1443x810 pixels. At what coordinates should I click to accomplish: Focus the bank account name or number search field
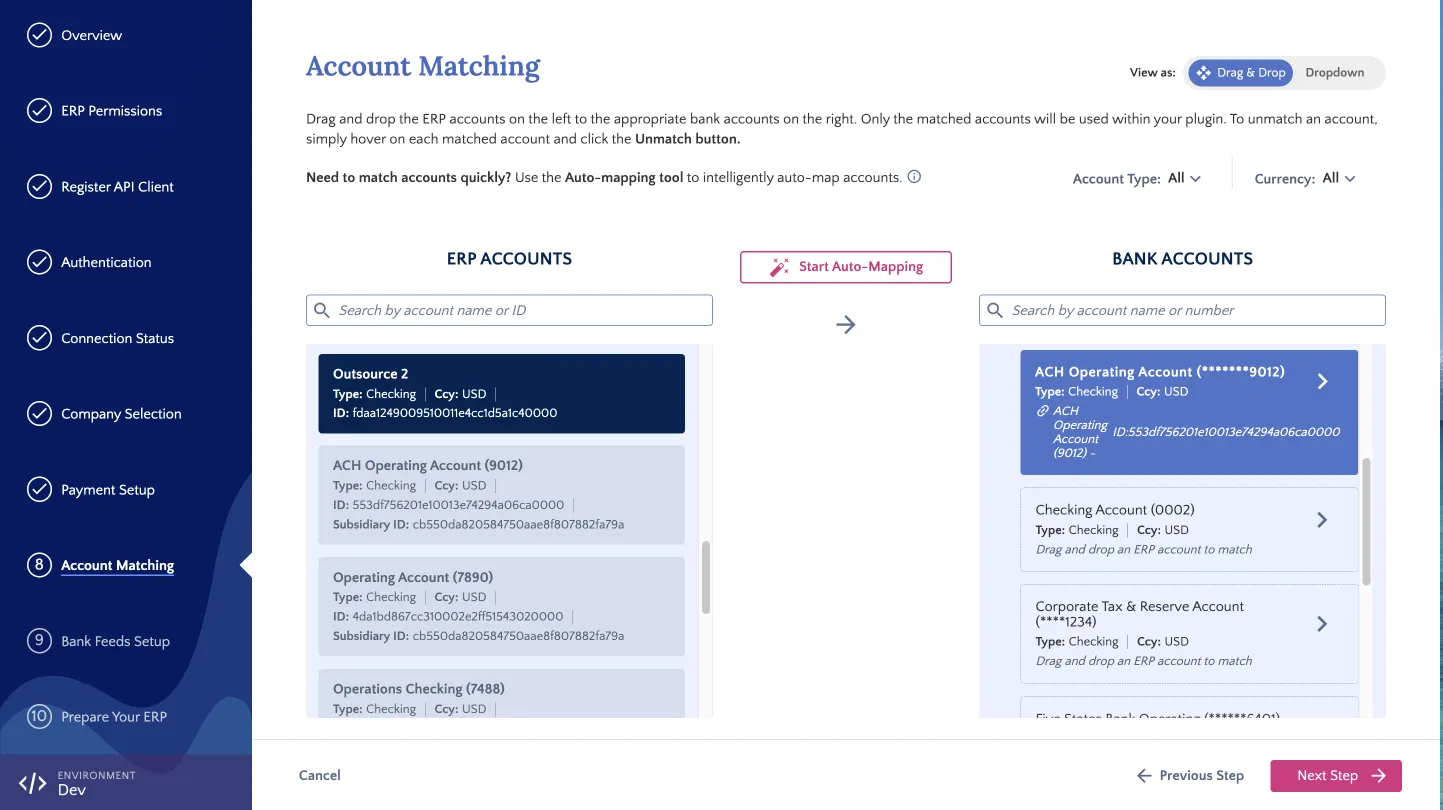click(x=1182, y=310)
